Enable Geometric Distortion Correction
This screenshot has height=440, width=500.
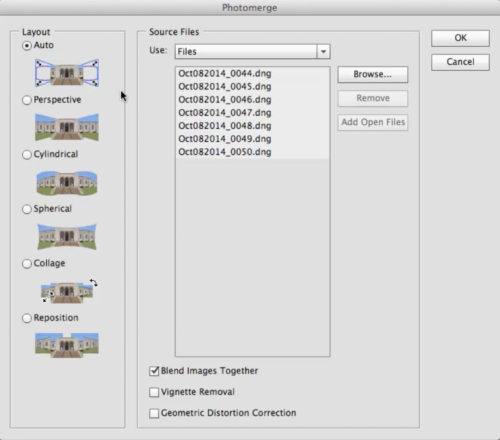tap(154, 413)
